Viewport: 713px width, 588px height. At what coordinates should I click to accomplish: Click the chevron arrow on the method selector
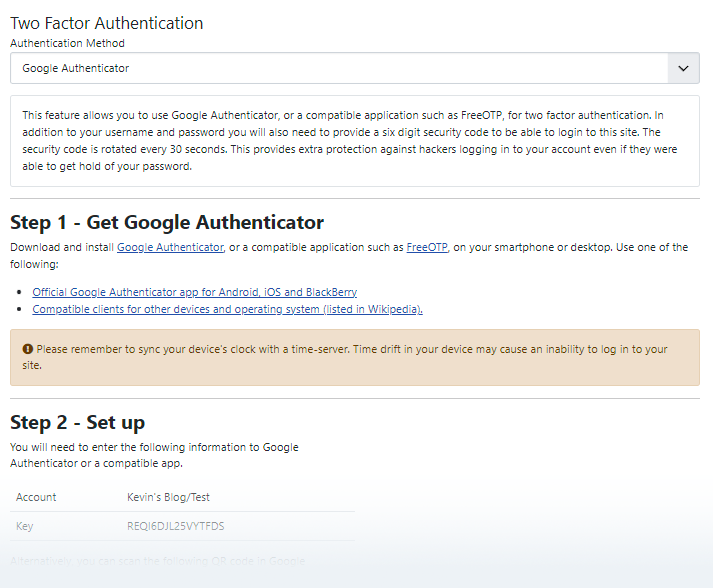[x=683, y=68]
